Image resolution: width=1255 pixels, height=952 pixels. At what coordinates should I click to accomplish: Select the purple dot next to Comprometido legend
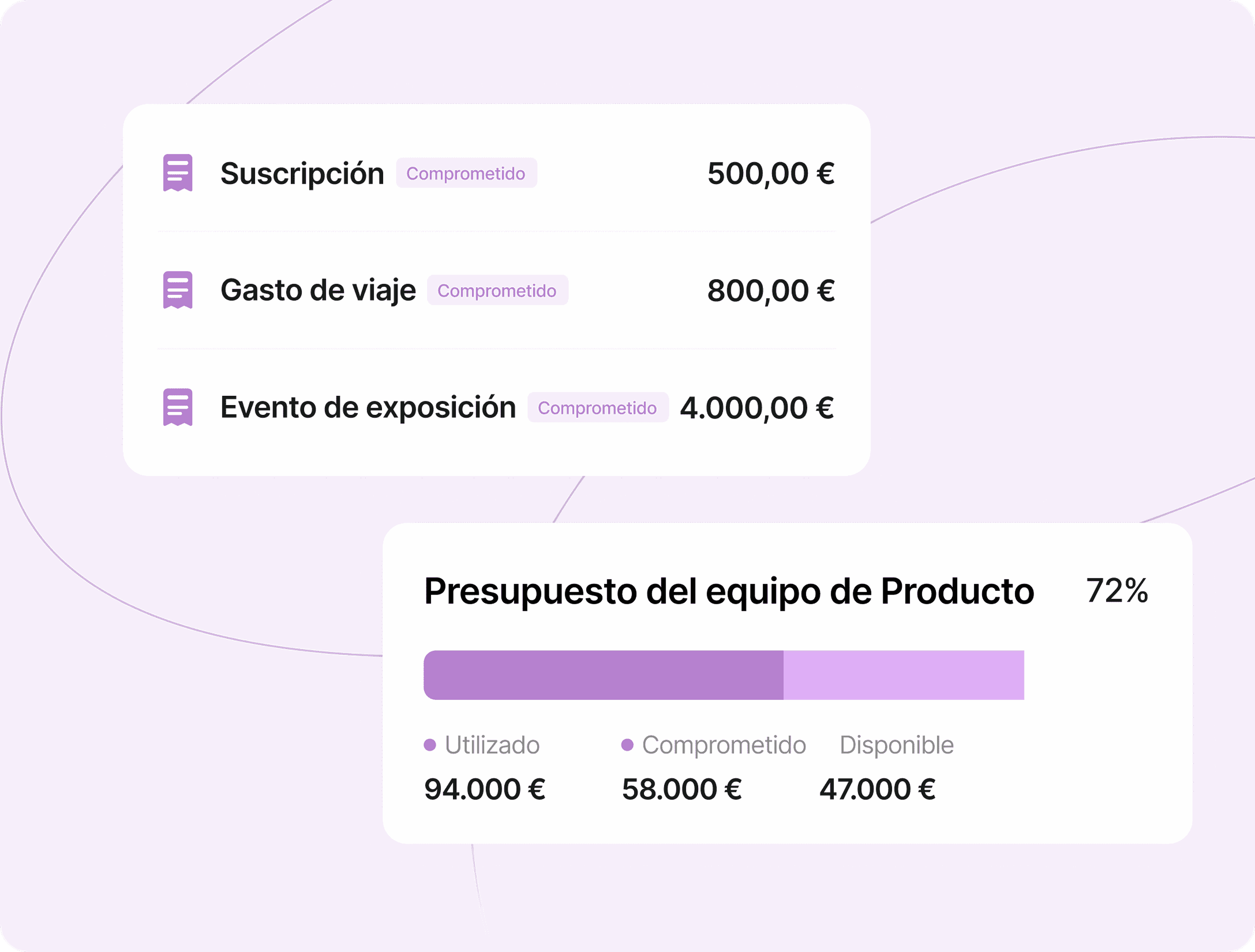coord(627,745)
